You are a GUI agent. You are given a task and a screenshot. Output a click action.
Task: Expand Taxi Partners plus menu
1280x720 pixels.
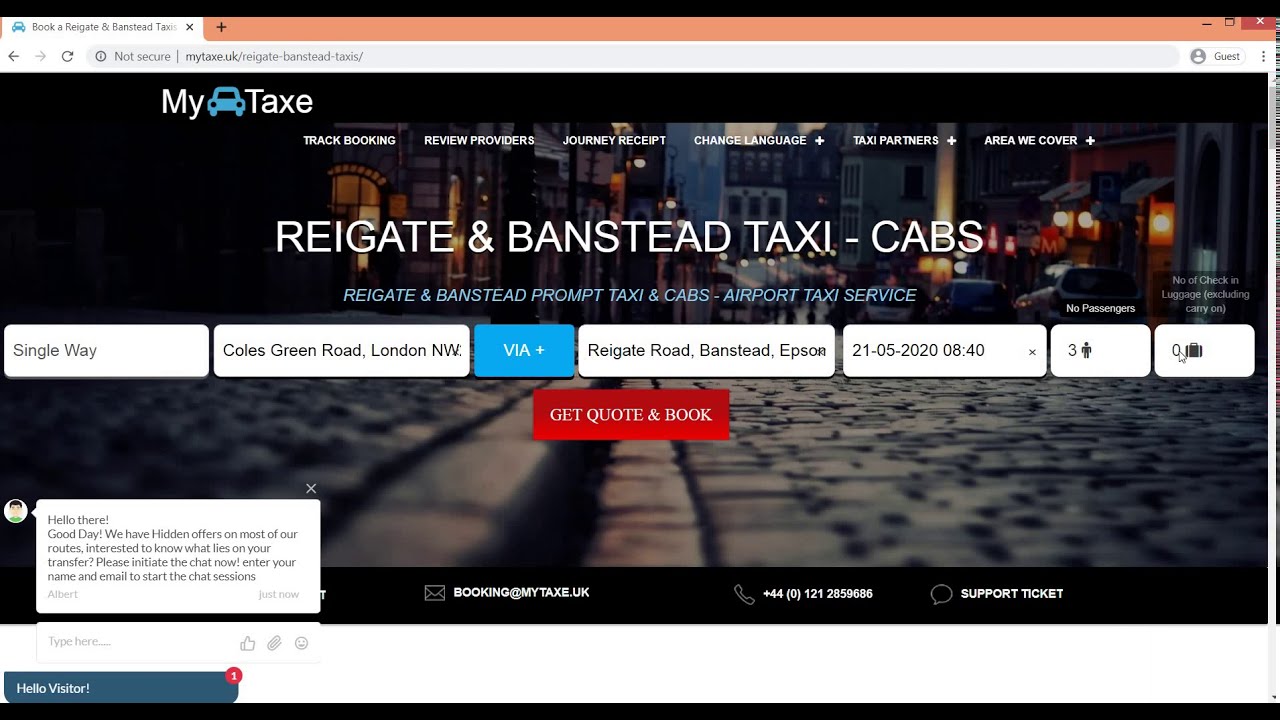coord(951,141)
